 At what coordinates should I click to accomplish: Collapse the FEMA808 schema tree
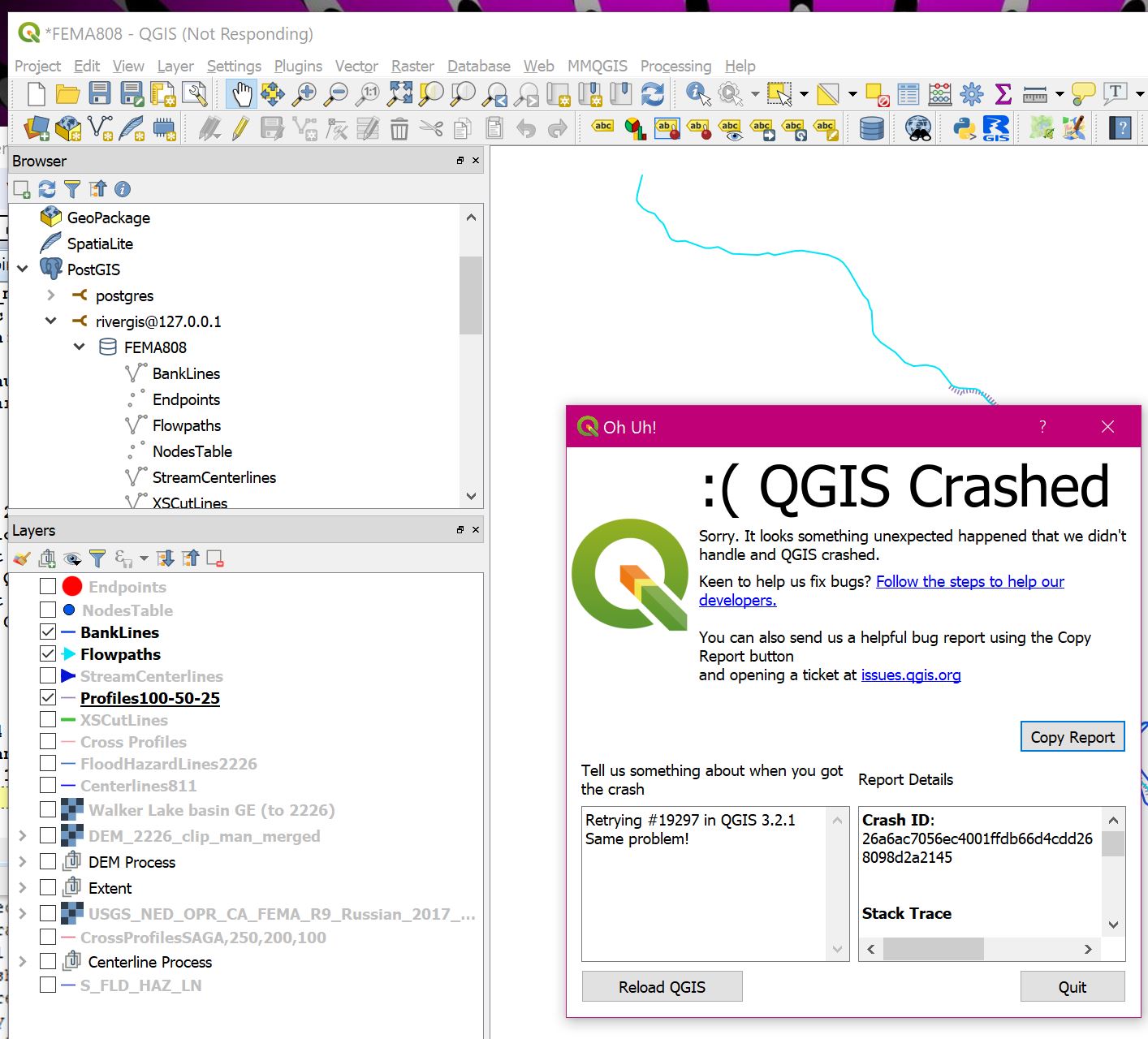80,347
